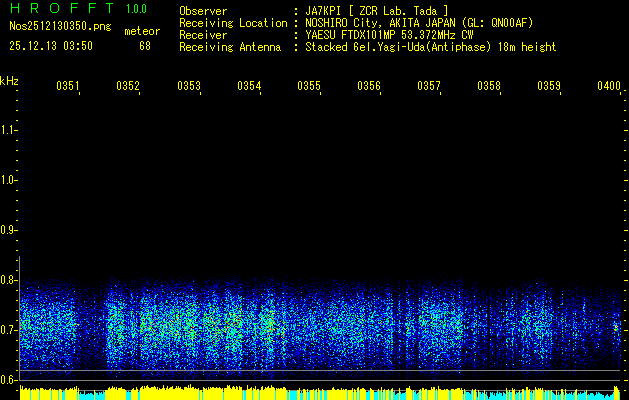
Task: Select the Stacked 6el Yagi-Uda antenna text
Action: tap(431, 47)
